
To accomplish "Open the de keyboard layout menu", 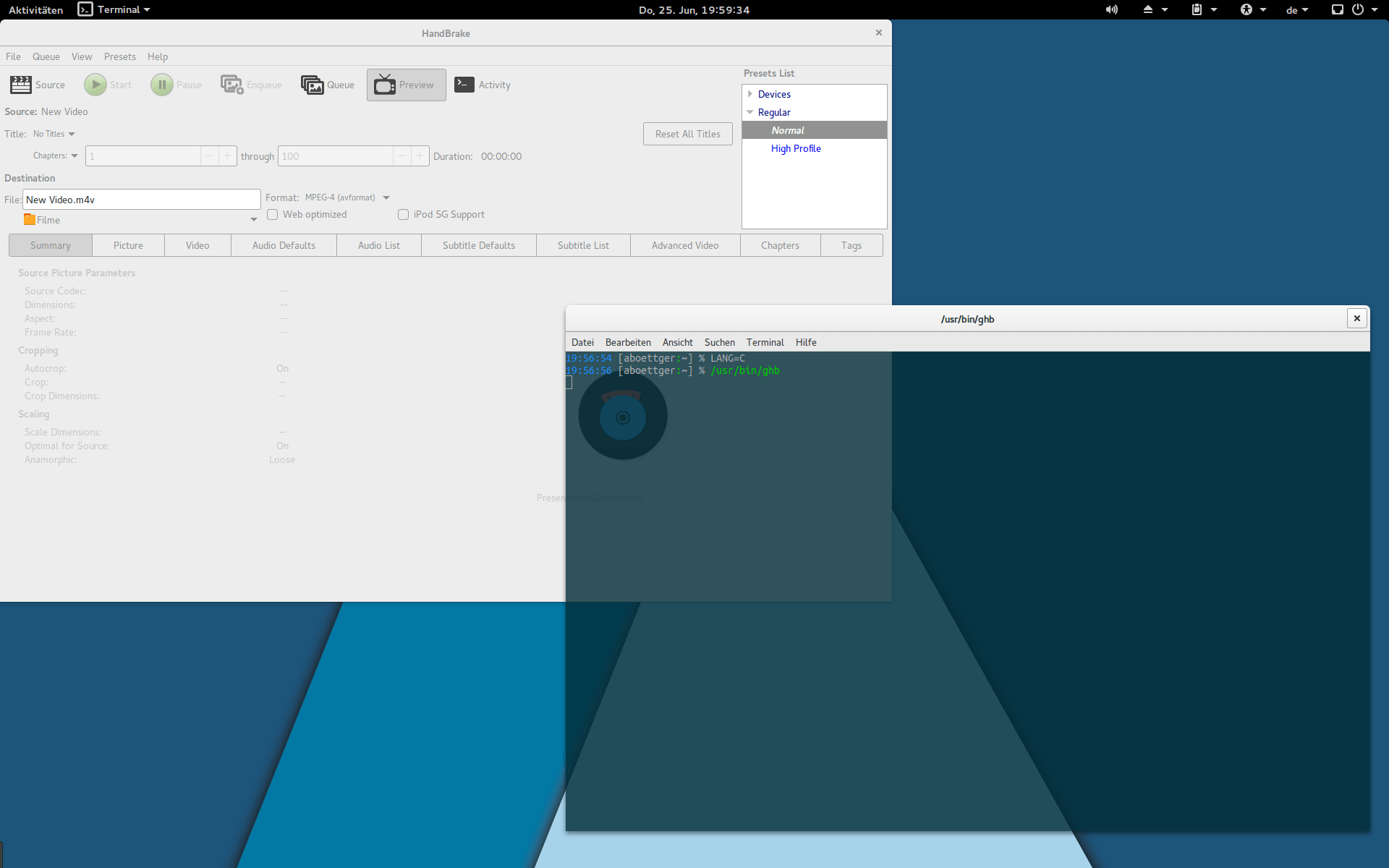I will click(1296, 10).
